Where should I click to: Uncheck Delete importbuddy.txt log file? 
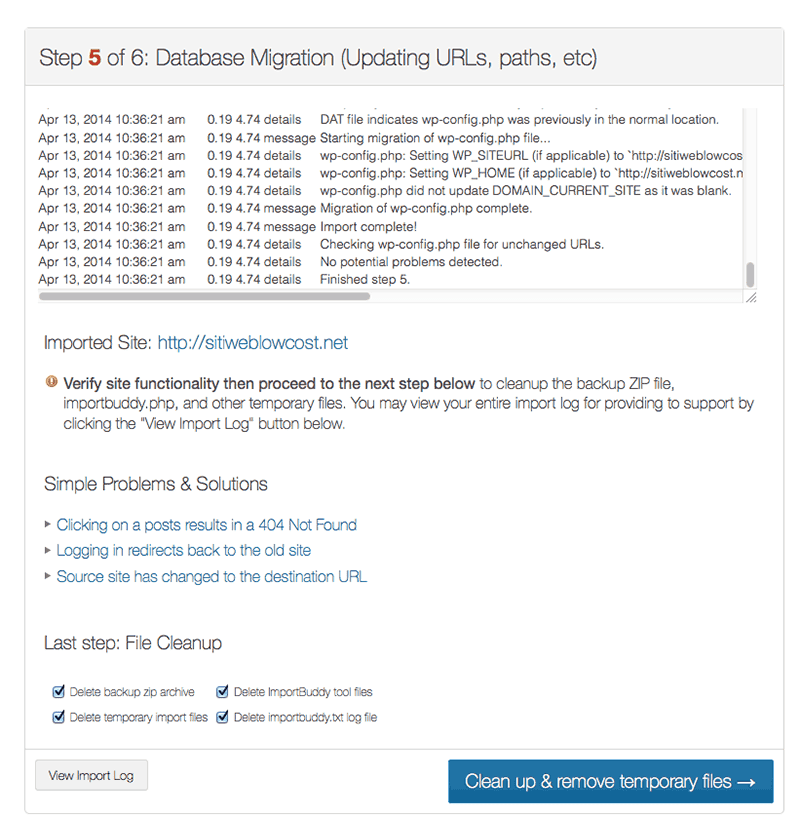click(x=222, y=717)
